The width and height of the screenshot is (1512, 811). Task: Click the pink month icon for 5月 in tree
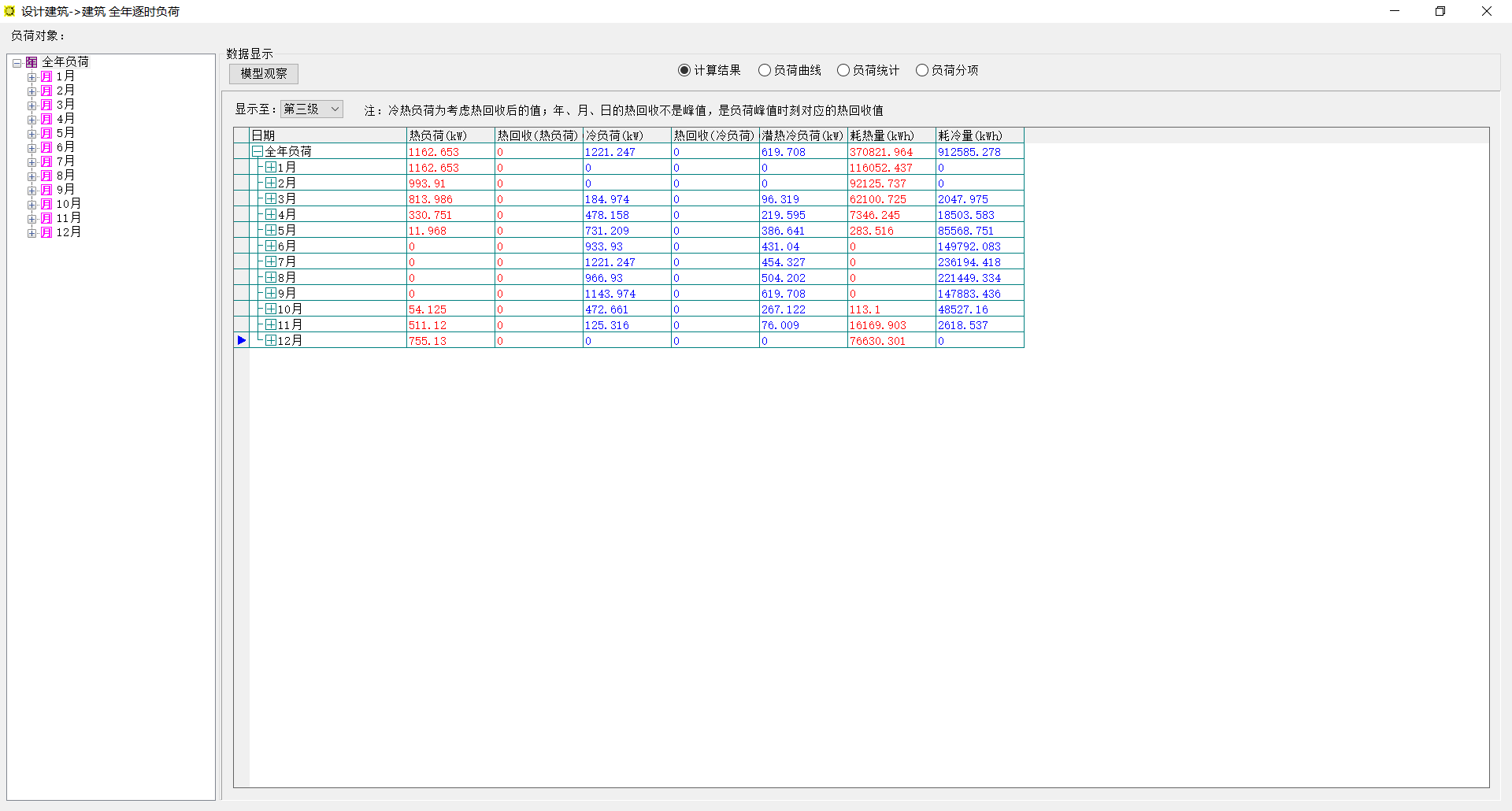(x=46, y=133)
